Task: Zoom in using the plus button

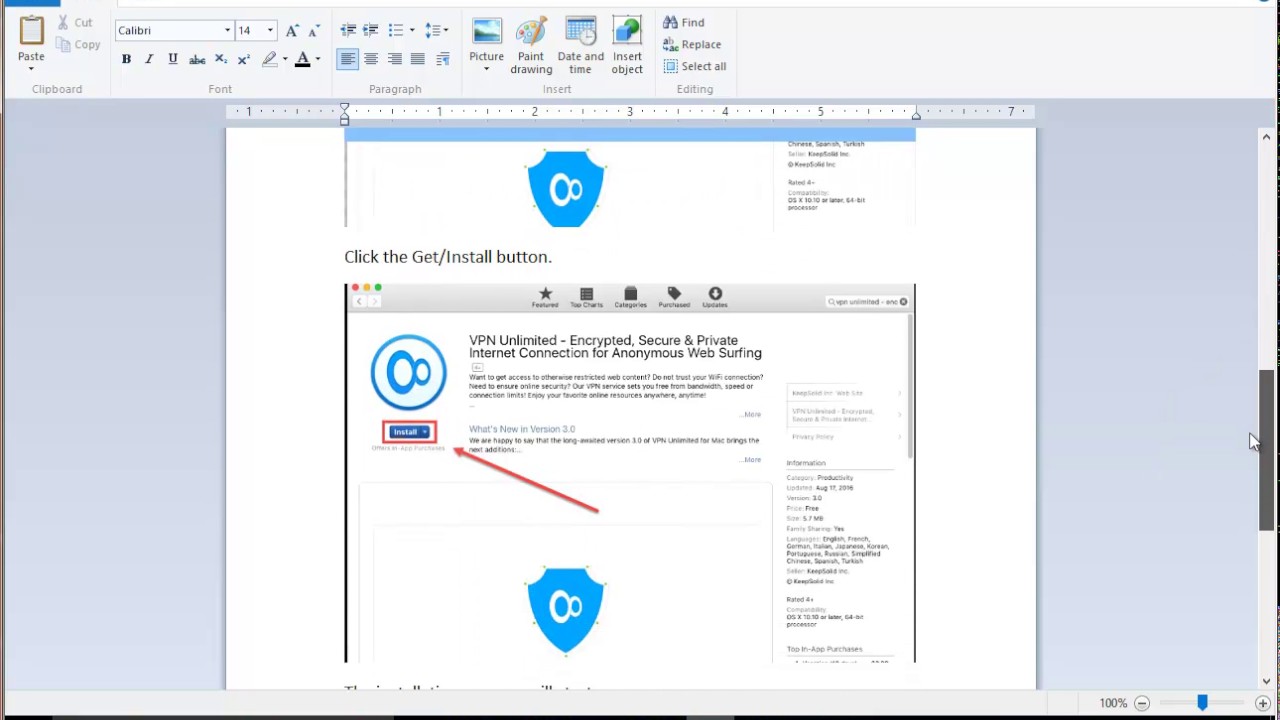Action: coord(1263,703)
